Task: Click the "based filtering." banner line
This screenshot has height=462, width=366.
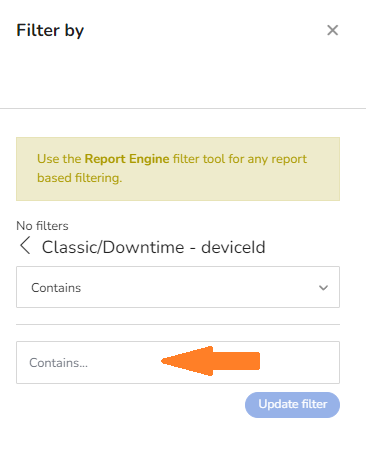Action: point(80,178)
